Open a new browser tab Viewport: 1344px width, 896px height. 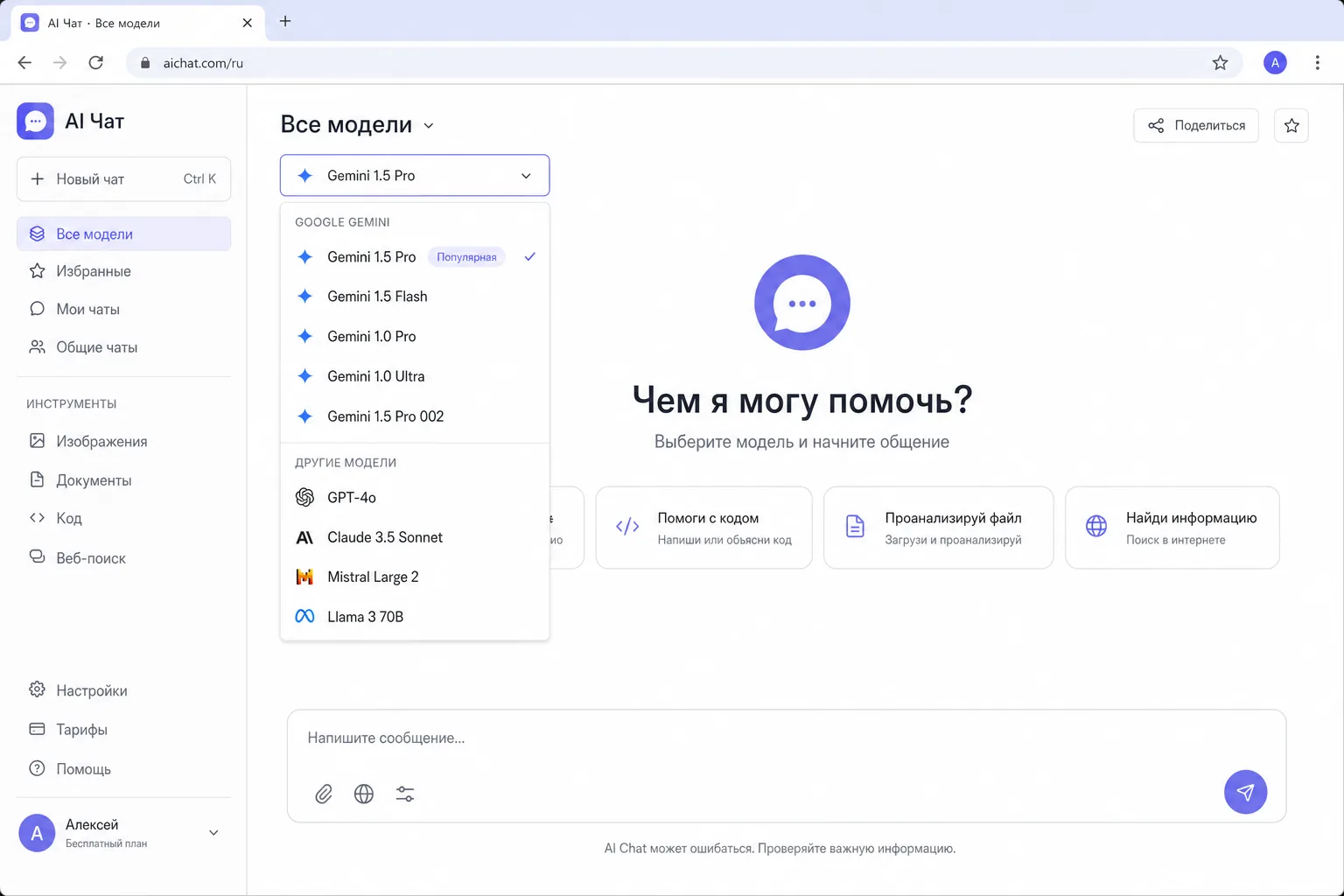(284, 21)
